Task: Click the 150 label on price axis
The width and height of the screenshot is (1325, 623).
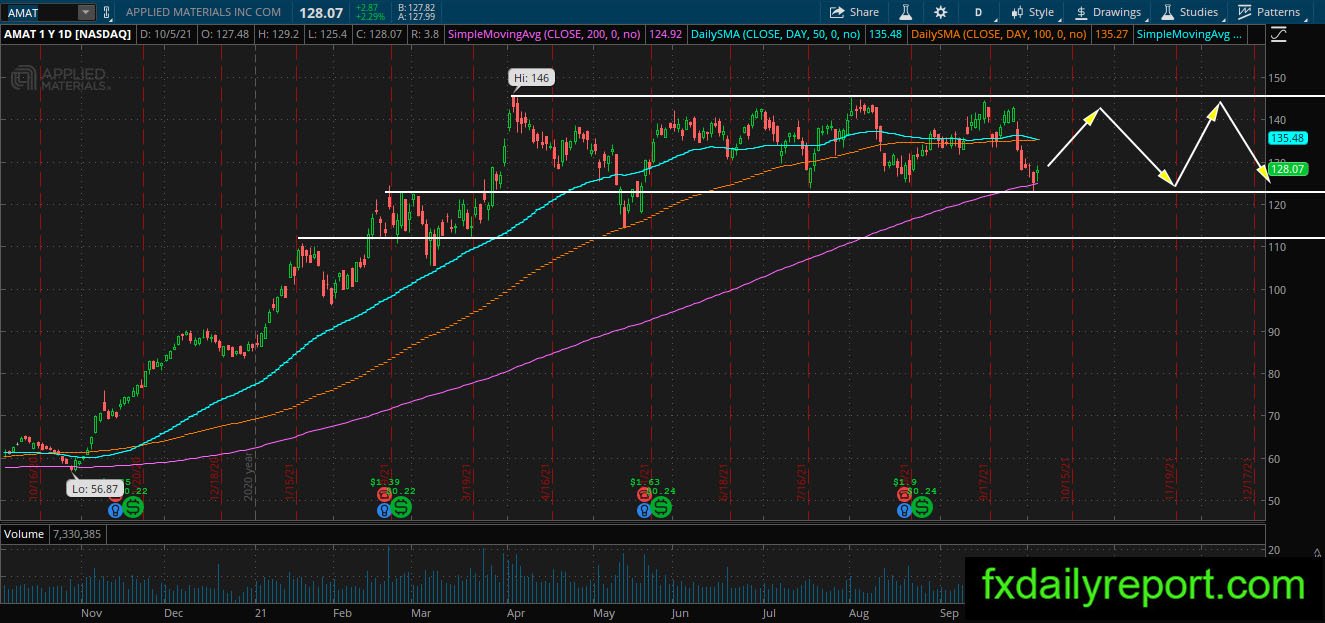Action: (1277, 77)
